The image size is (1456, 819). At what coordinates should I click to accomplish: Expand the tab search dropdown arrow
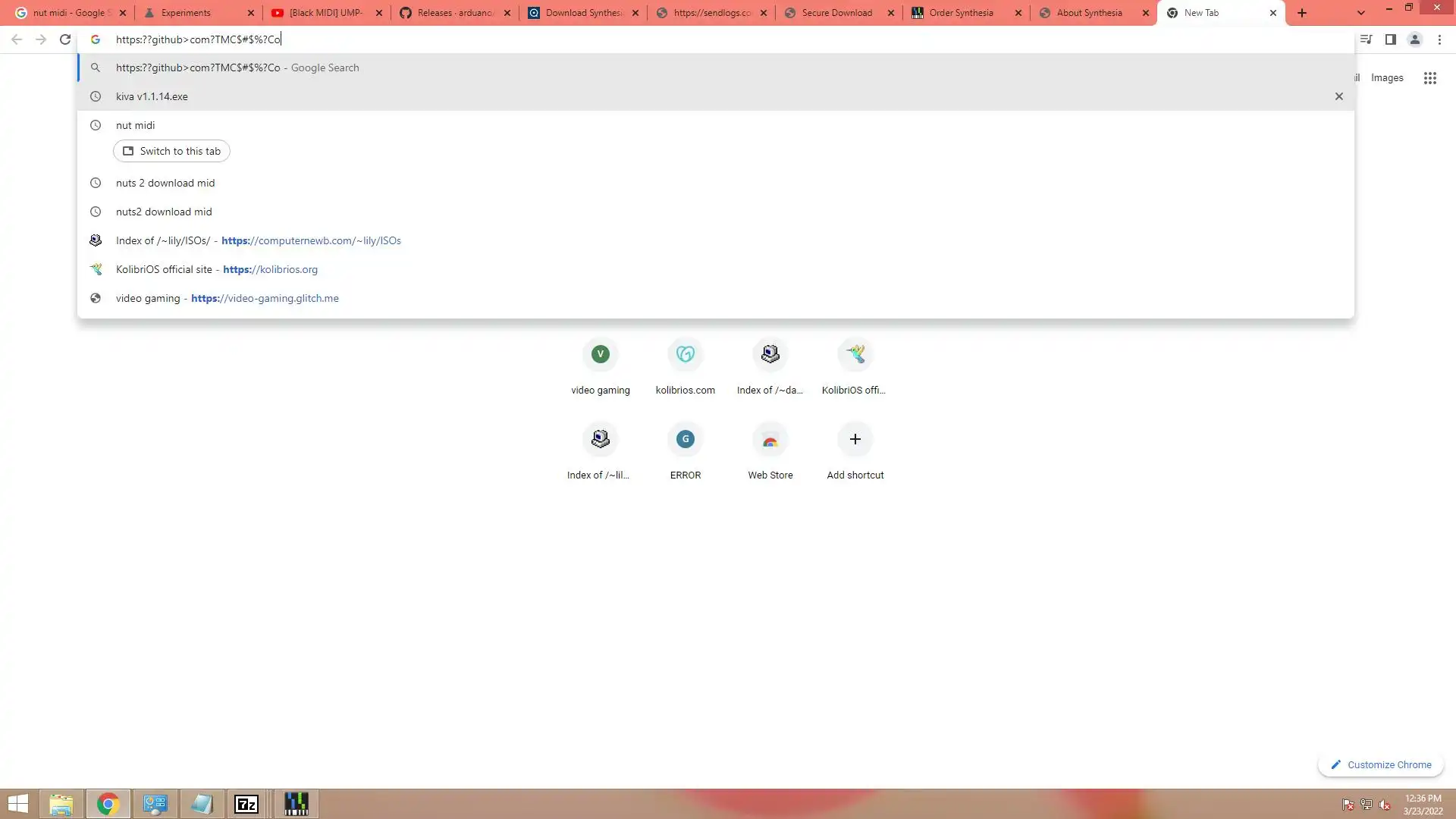click(x=1360, y=13)
